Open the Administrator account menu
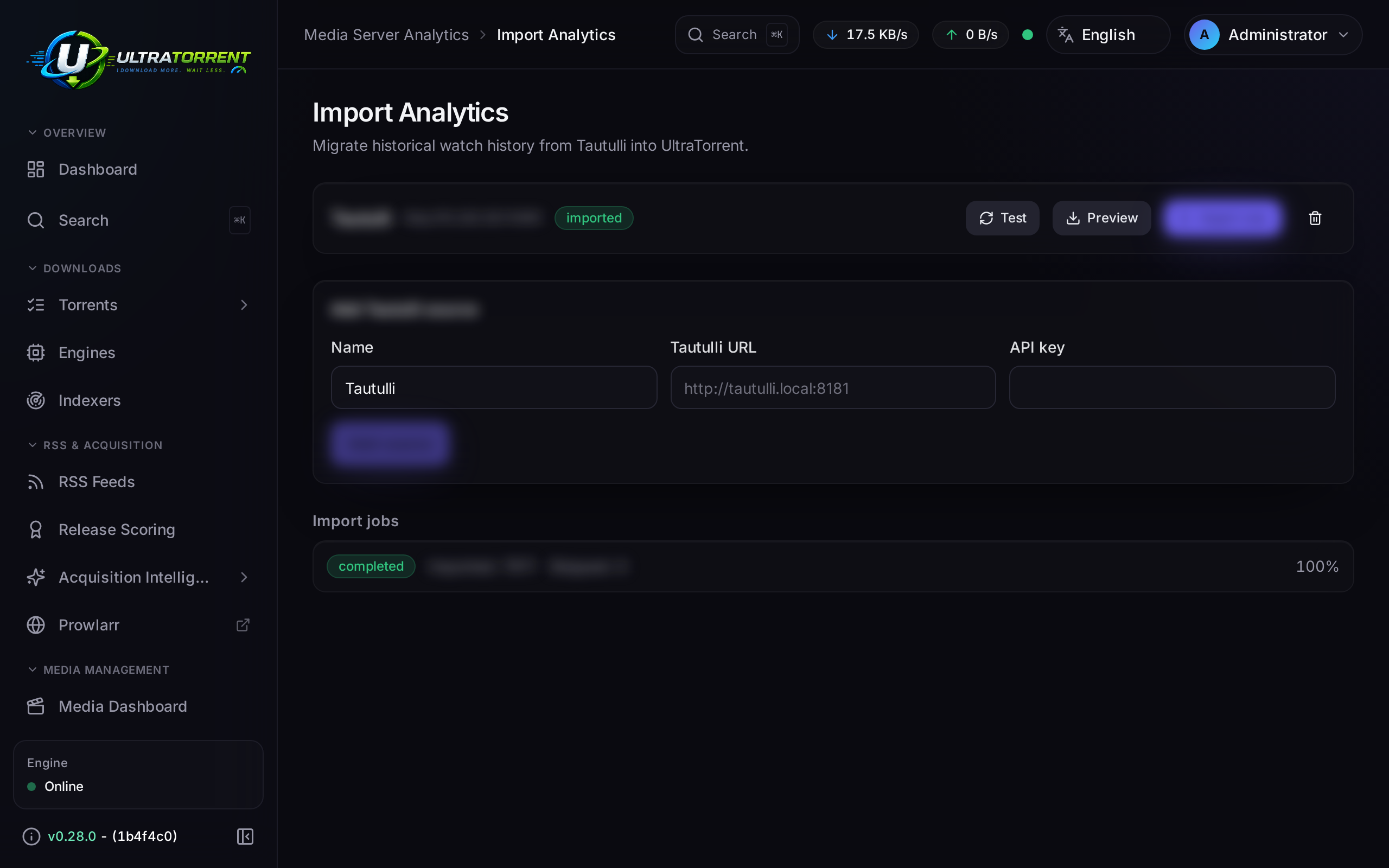Screen dimensions: 1389x868 click(1272, 35)
